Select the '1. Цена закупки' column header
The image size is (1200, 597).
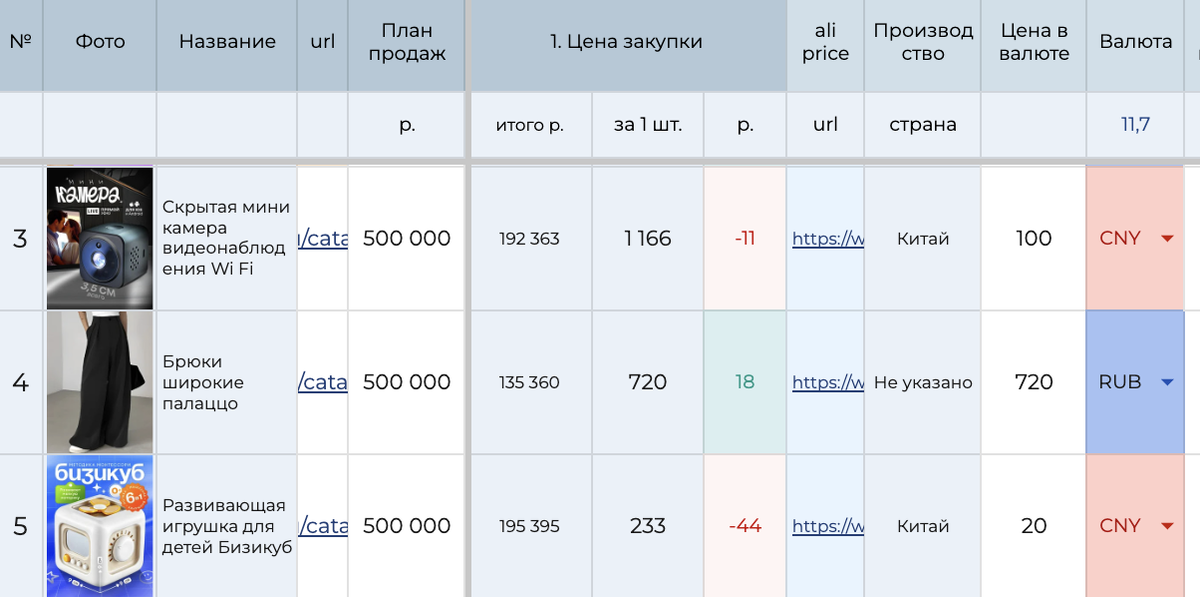click(626, 42)
